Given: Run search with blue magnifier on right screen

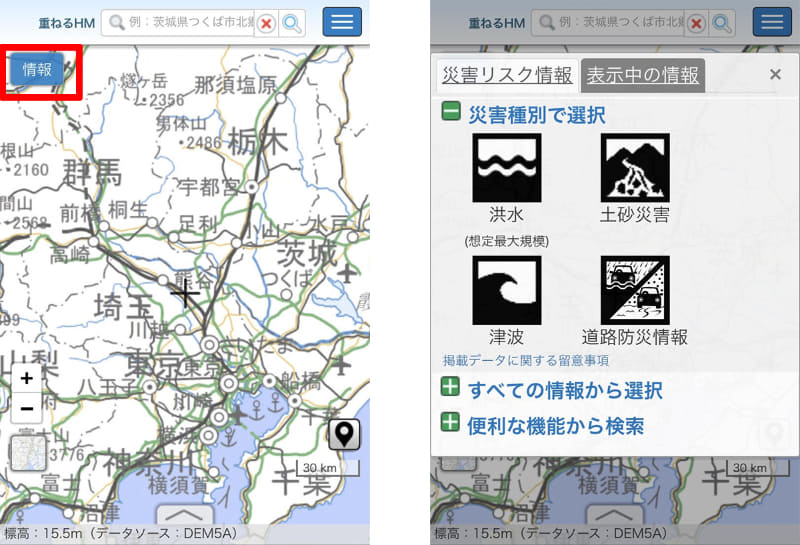Looking at the screenshot, I should click(722, 23).
